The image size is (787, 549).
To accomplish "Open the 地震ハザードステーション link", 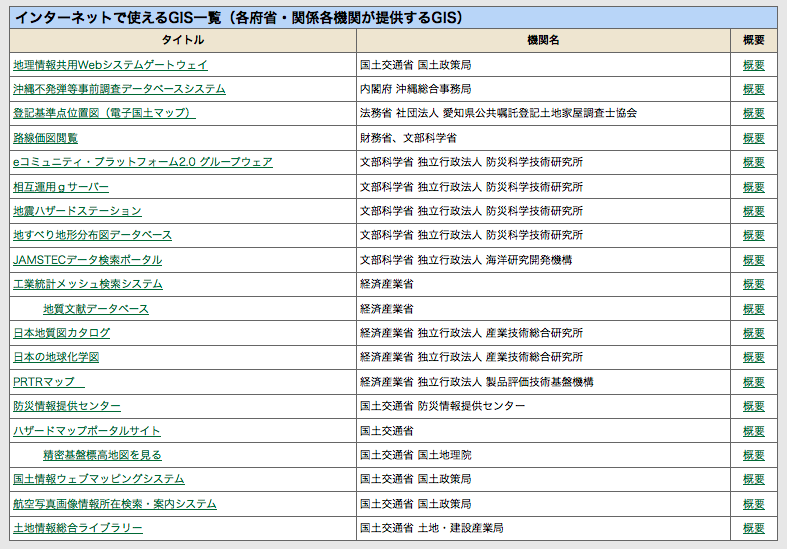I will coord(77,211).
